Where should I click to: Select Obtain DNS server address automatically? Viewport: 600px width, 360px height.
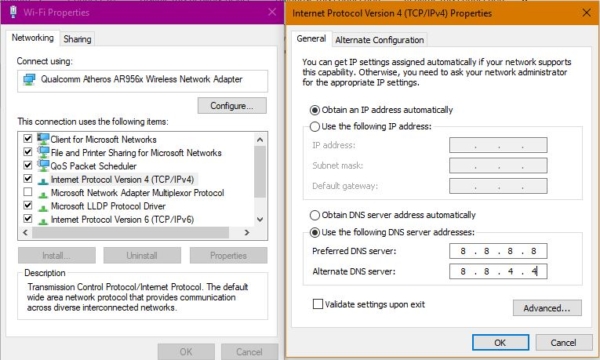pos(315,215)
